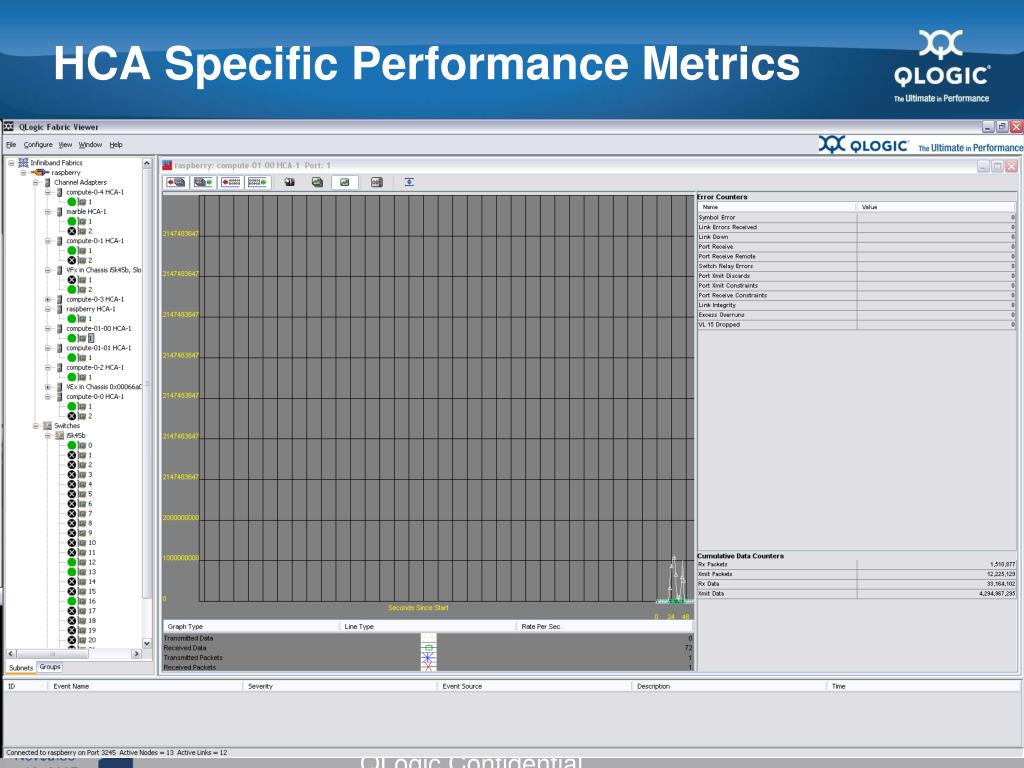Click the Symbol Error counter row
Screen dimensions: 1024x768
coord(857,217)
